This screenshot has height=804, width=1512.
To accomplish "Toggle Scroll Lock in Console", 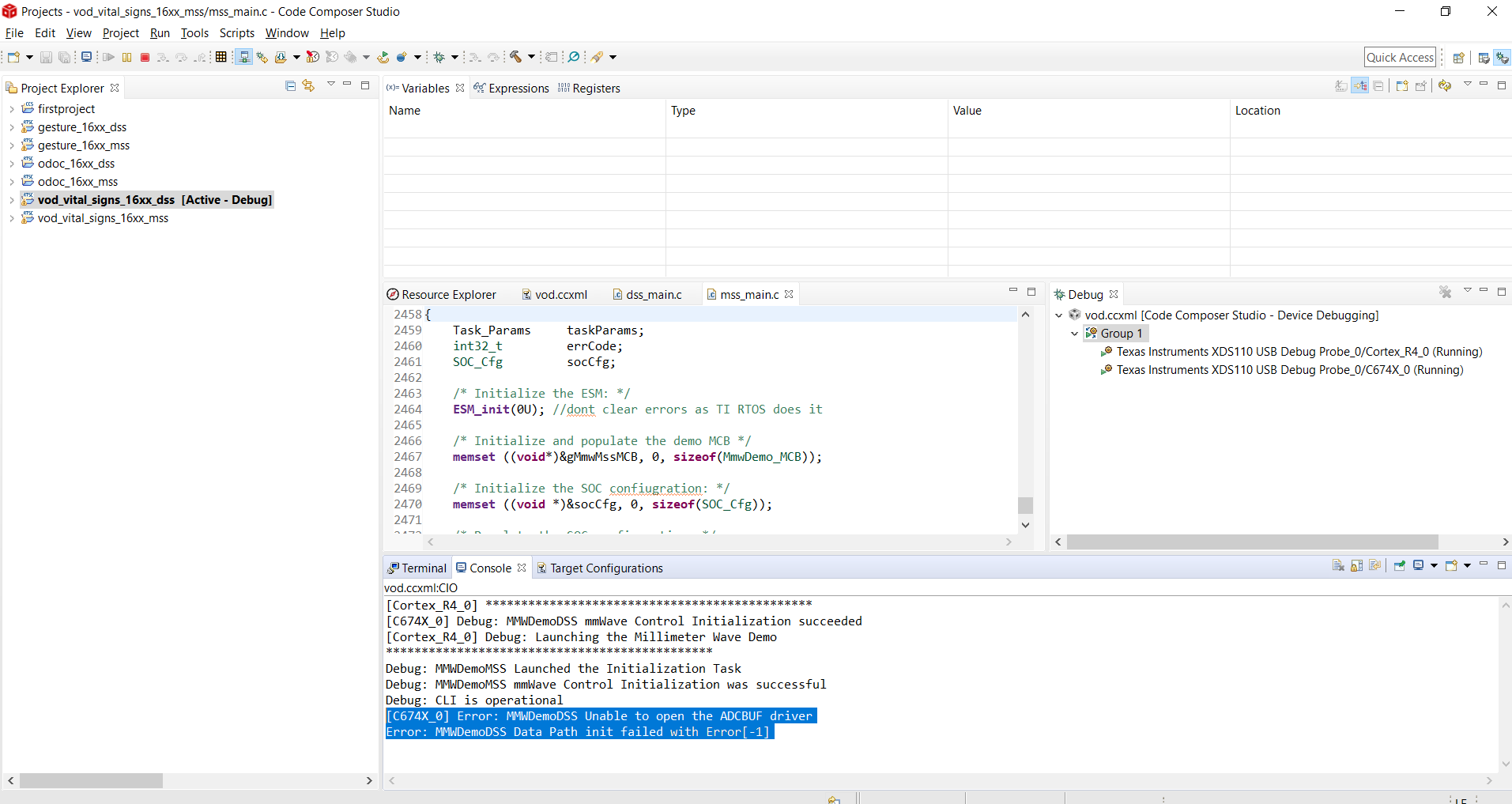I will click(1356, 566).
